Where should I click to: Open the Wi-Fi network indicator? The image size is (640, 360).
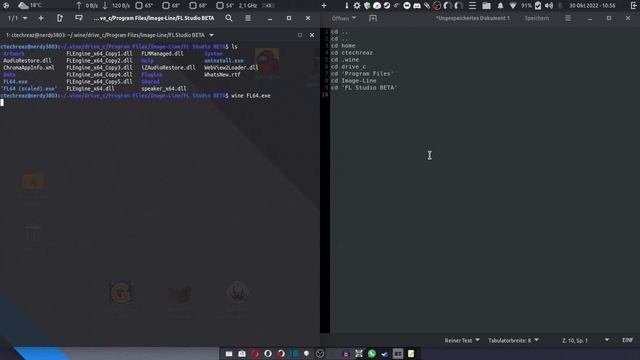click(513, 5)
